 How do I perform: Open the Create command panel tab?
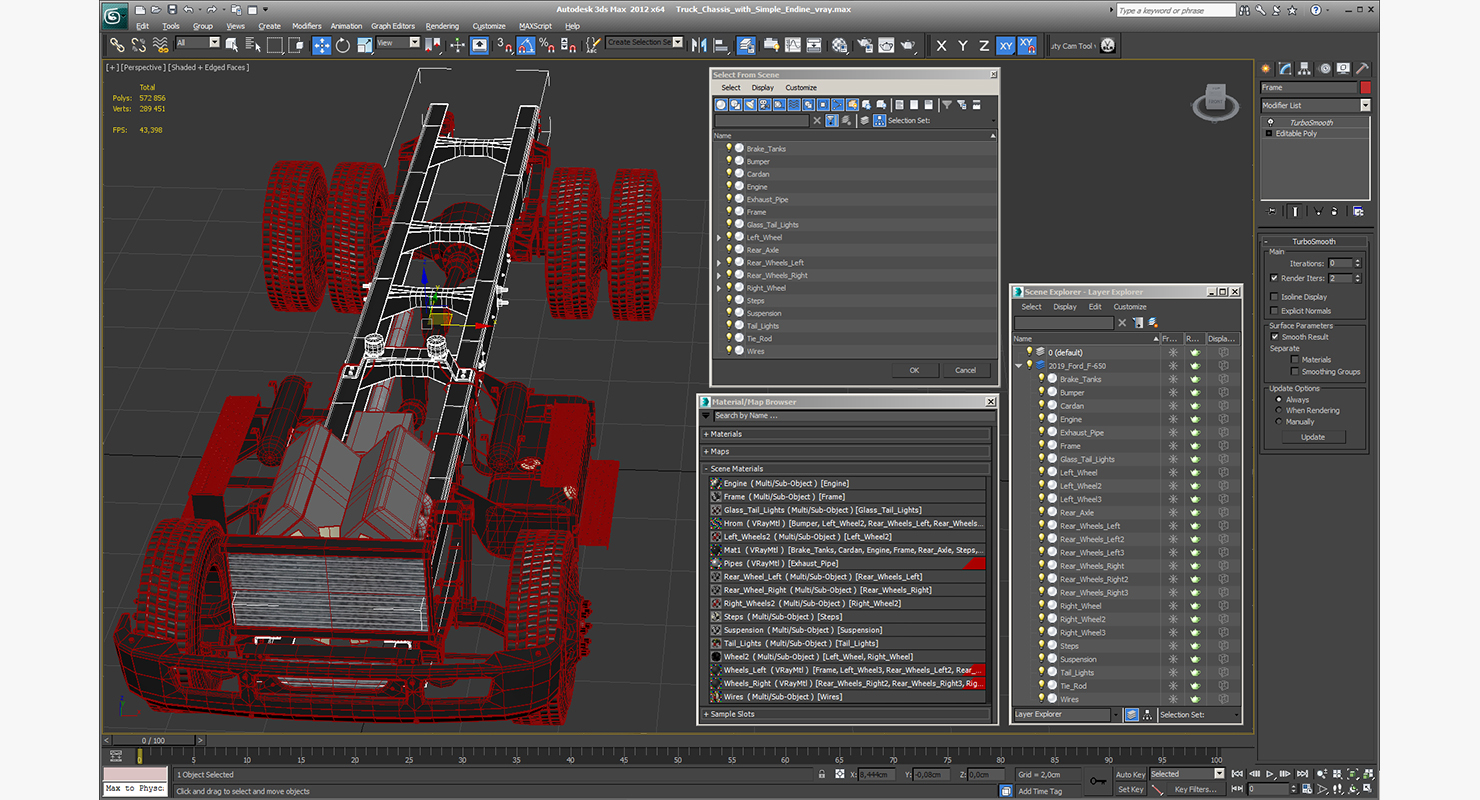(1267, 68)
